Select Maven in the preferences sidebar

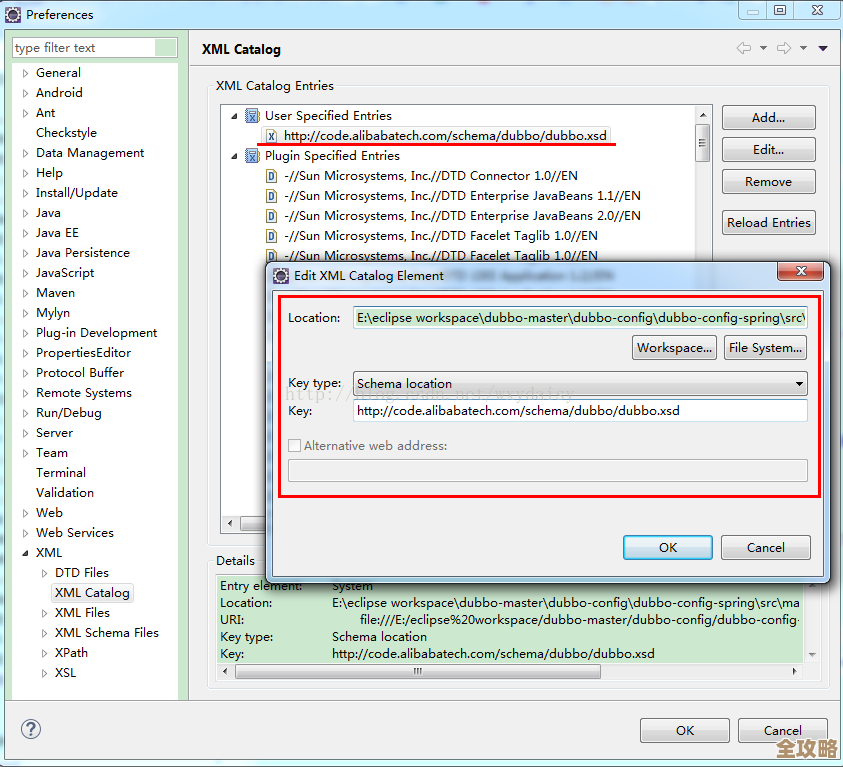coord(55,292)
